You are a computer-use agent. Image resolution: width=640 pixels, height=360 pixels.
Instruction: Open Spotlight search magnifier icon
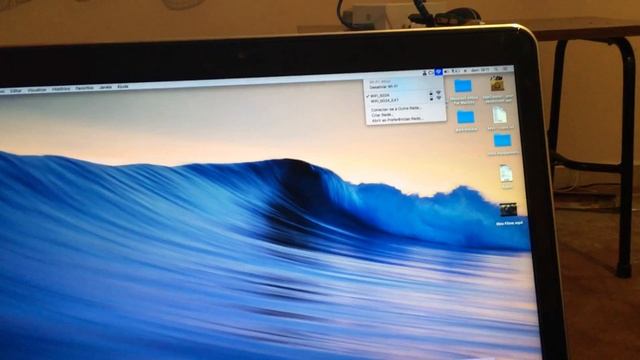pyautogui.click(x=496, y=69)
